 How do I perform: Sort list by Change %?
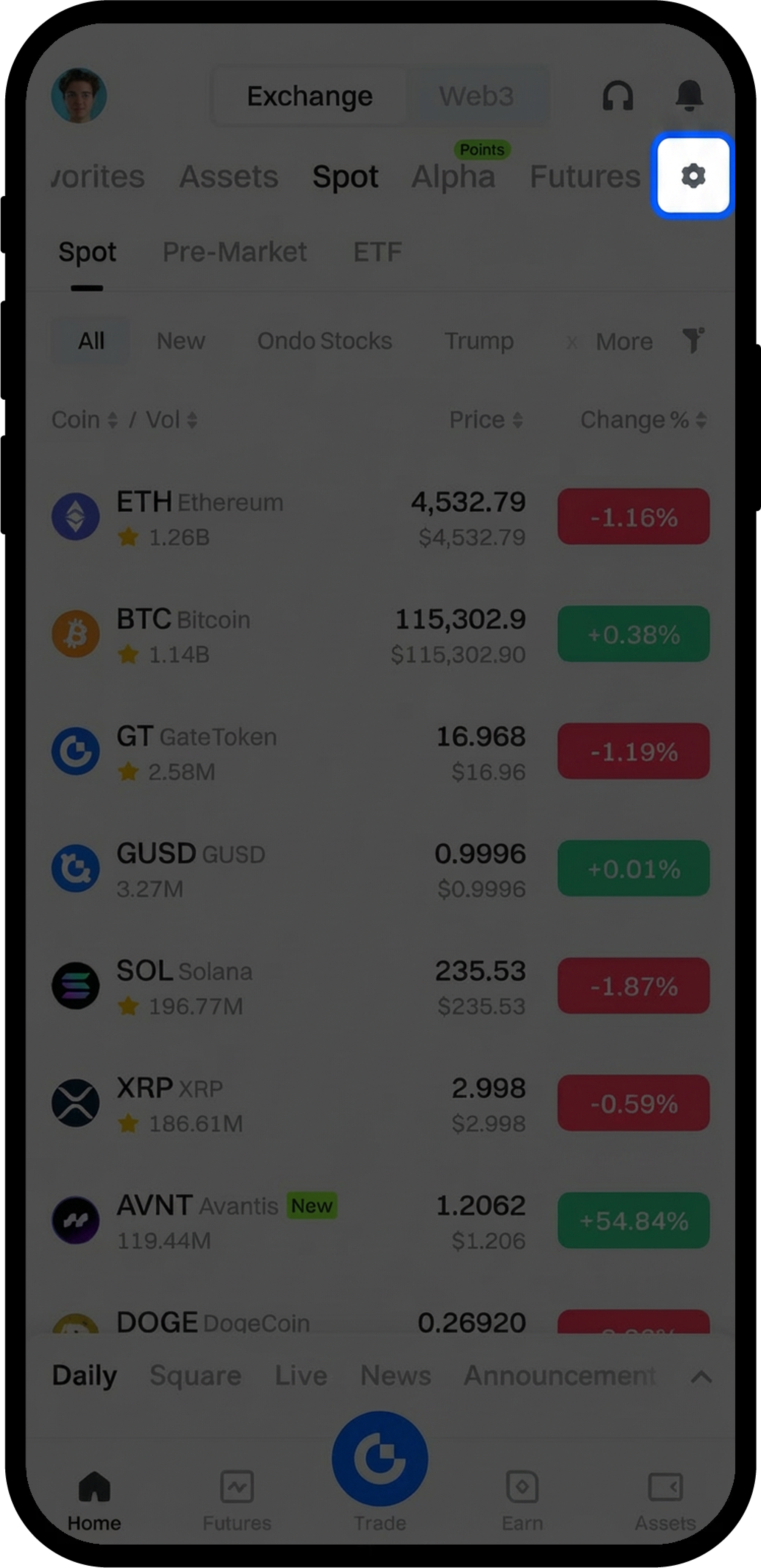[644, 420]
